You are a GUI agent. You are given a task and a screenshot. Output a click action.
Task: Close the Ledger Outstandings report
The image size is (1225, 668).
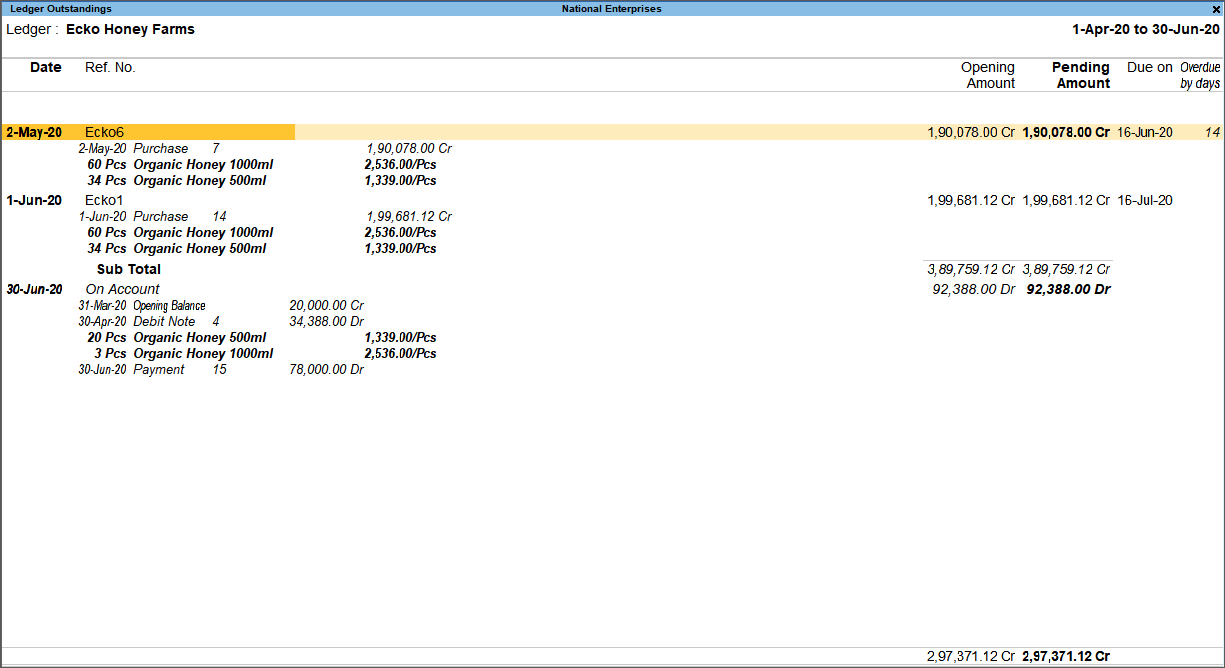click(1216, 8)
